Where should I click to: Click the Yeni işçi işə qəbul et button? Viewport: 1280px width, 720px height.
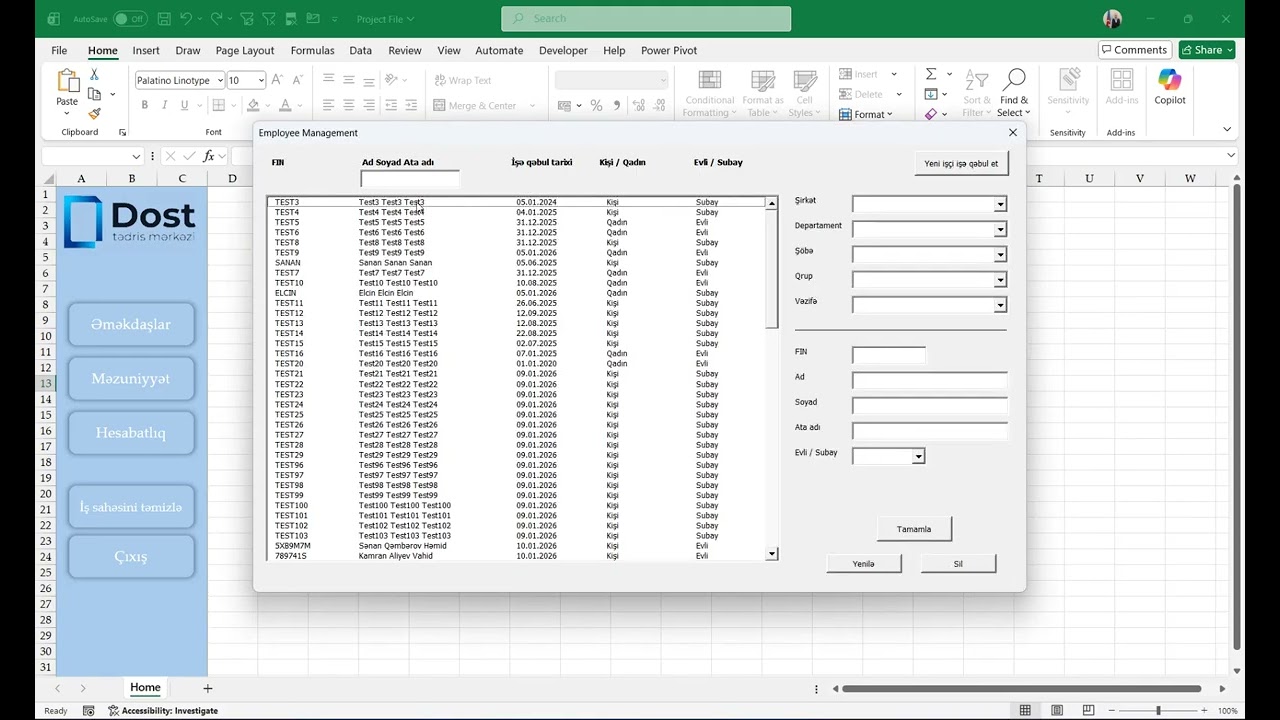[x=961, y=163]
